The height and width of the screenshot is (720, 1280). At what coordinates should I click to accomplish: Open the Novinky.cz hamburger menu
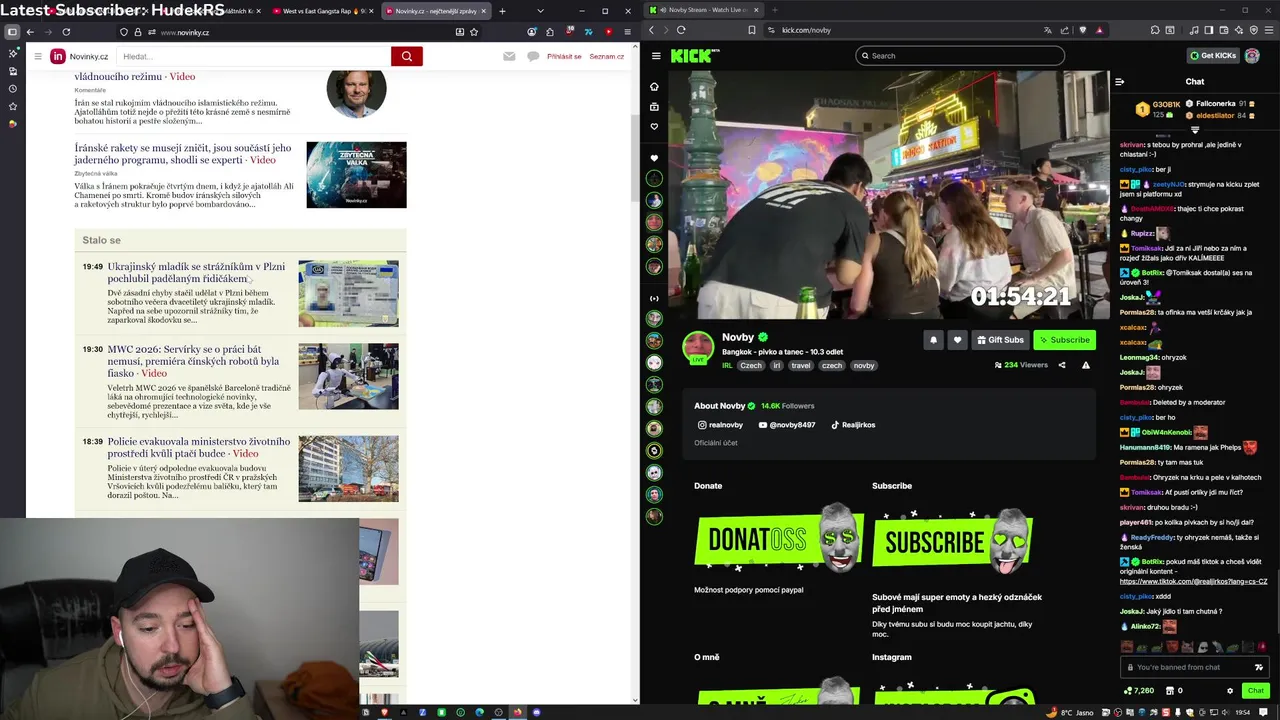pos(38,56)
